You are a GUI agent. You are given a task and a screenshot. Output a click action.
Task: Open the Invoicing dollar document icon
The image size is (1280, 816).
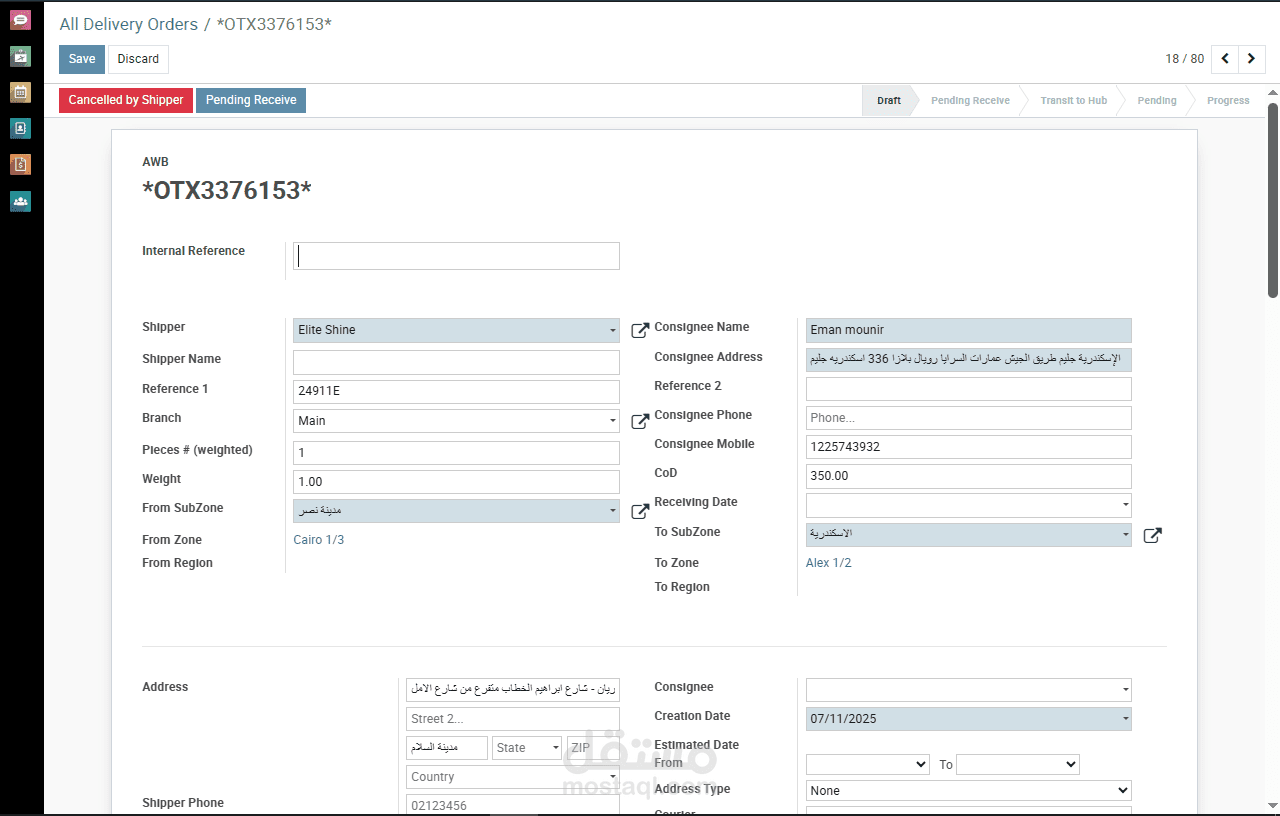coord(21,164)
